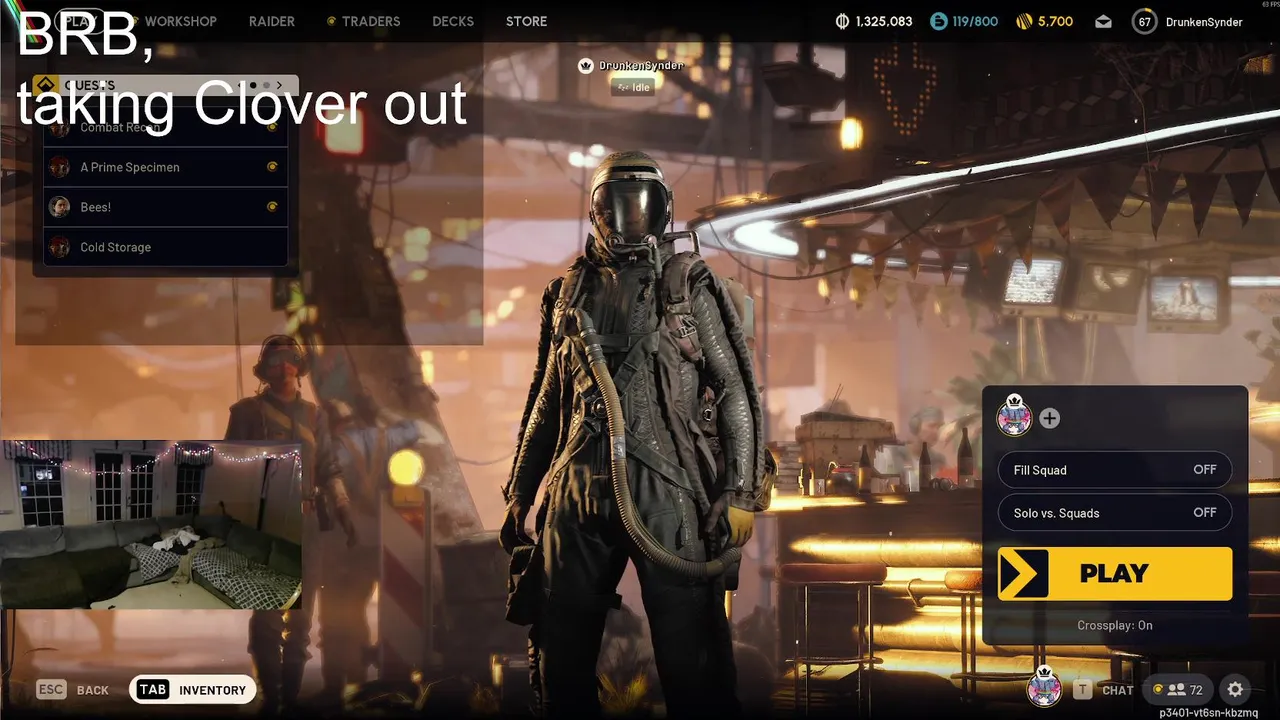Toggle Solo vs. Squads option
This screenshot has height=720, width=1280.
1115,513
